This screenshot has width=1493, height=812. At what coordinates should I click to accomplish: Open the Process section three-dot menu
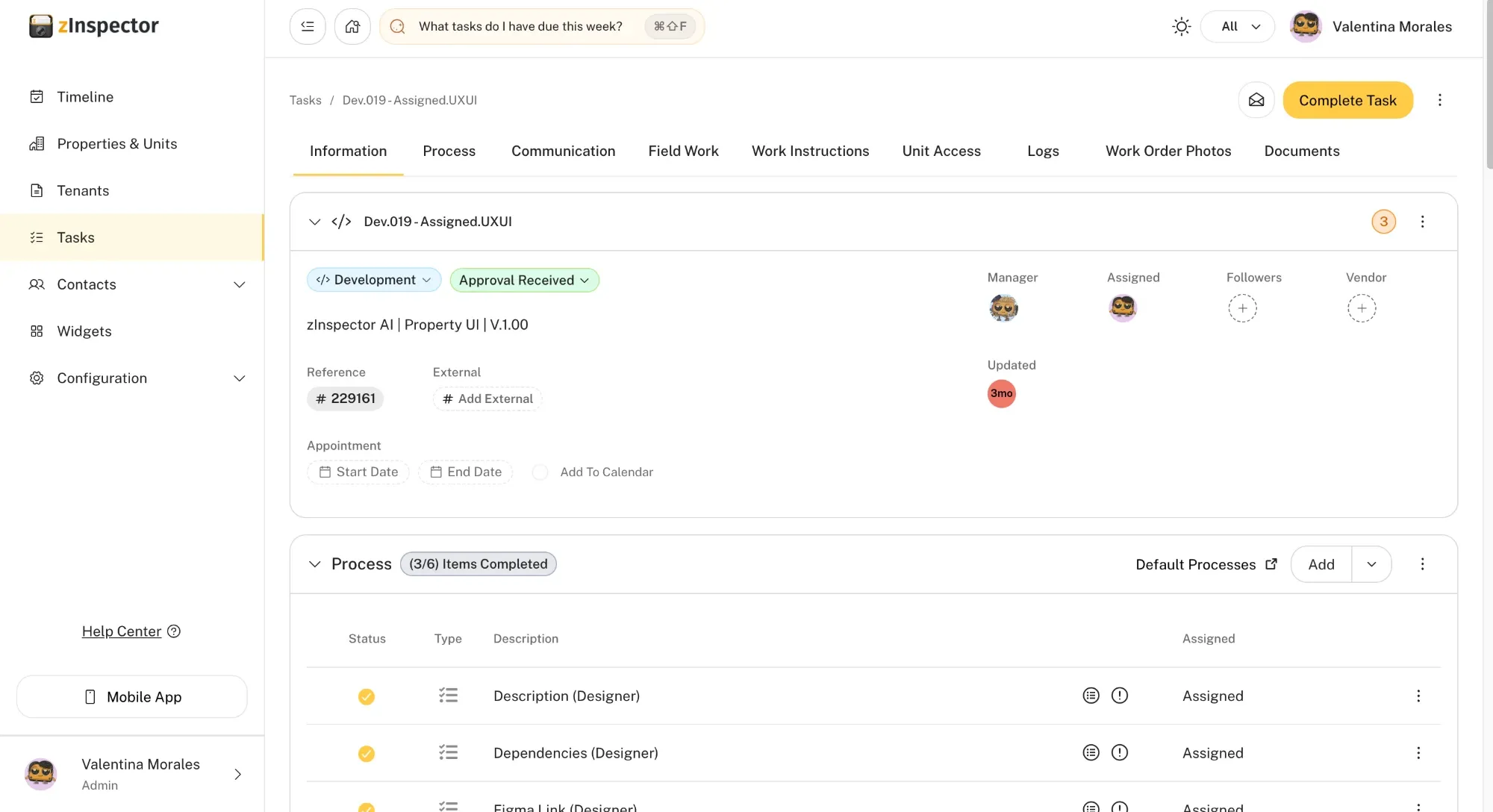[x=1423, y=564]
